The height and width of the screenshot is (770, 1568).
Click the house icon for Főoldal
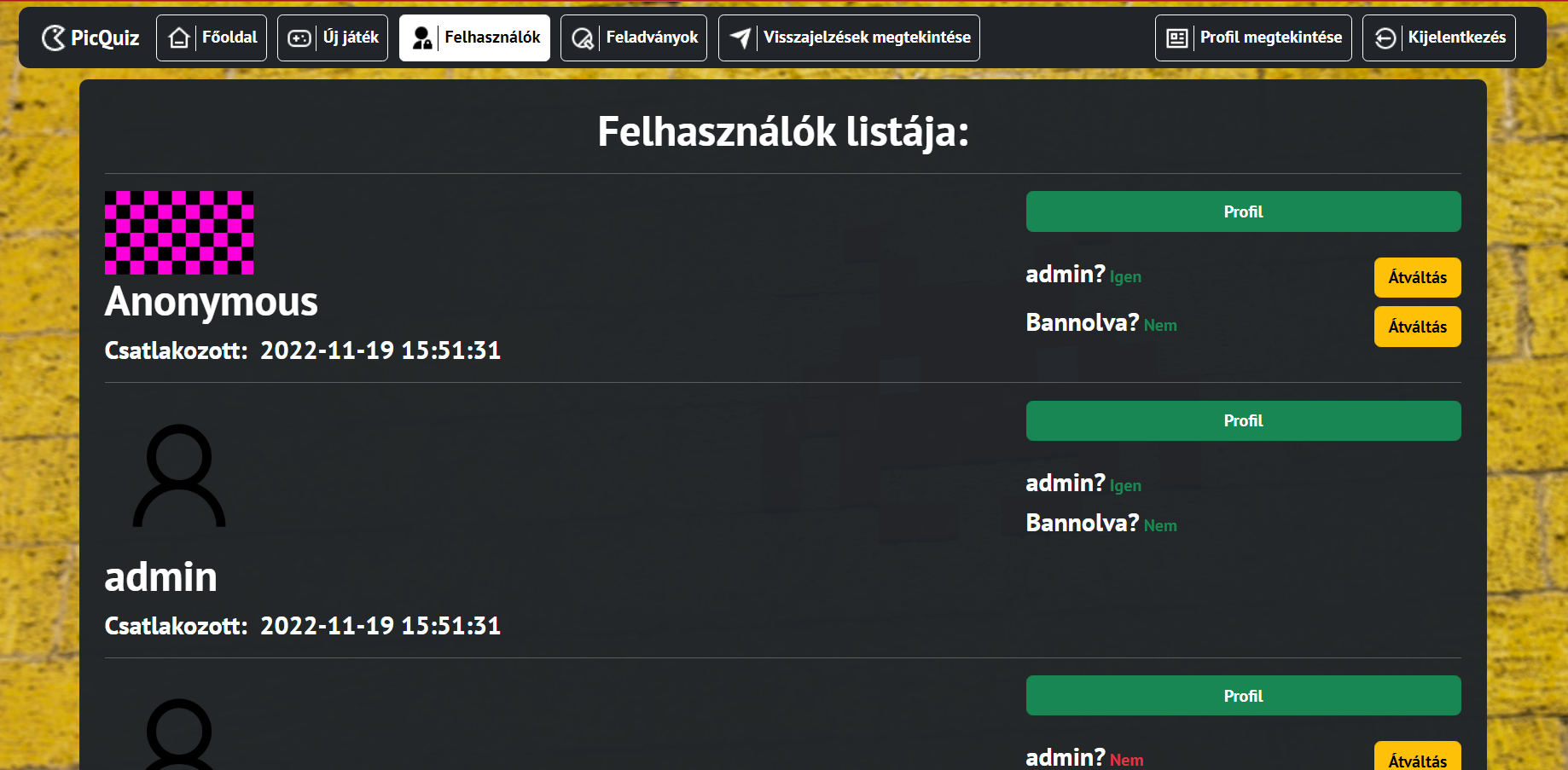click(179, 38)
